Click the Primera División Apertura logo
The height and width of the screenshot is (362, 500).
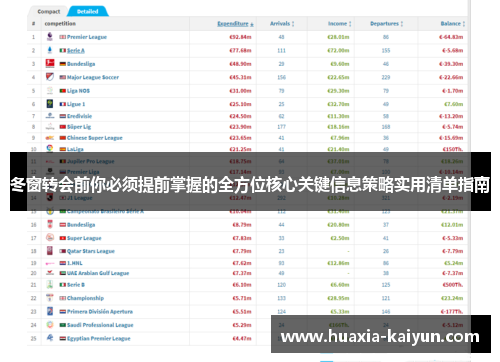[x=50, y=311]
